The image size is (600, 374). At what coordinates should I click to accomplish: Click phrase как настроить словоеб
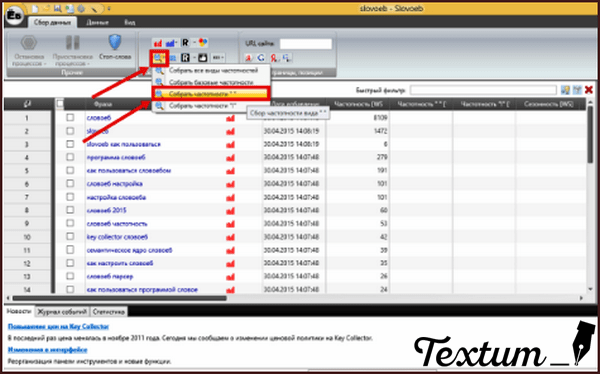pos(120,263)
